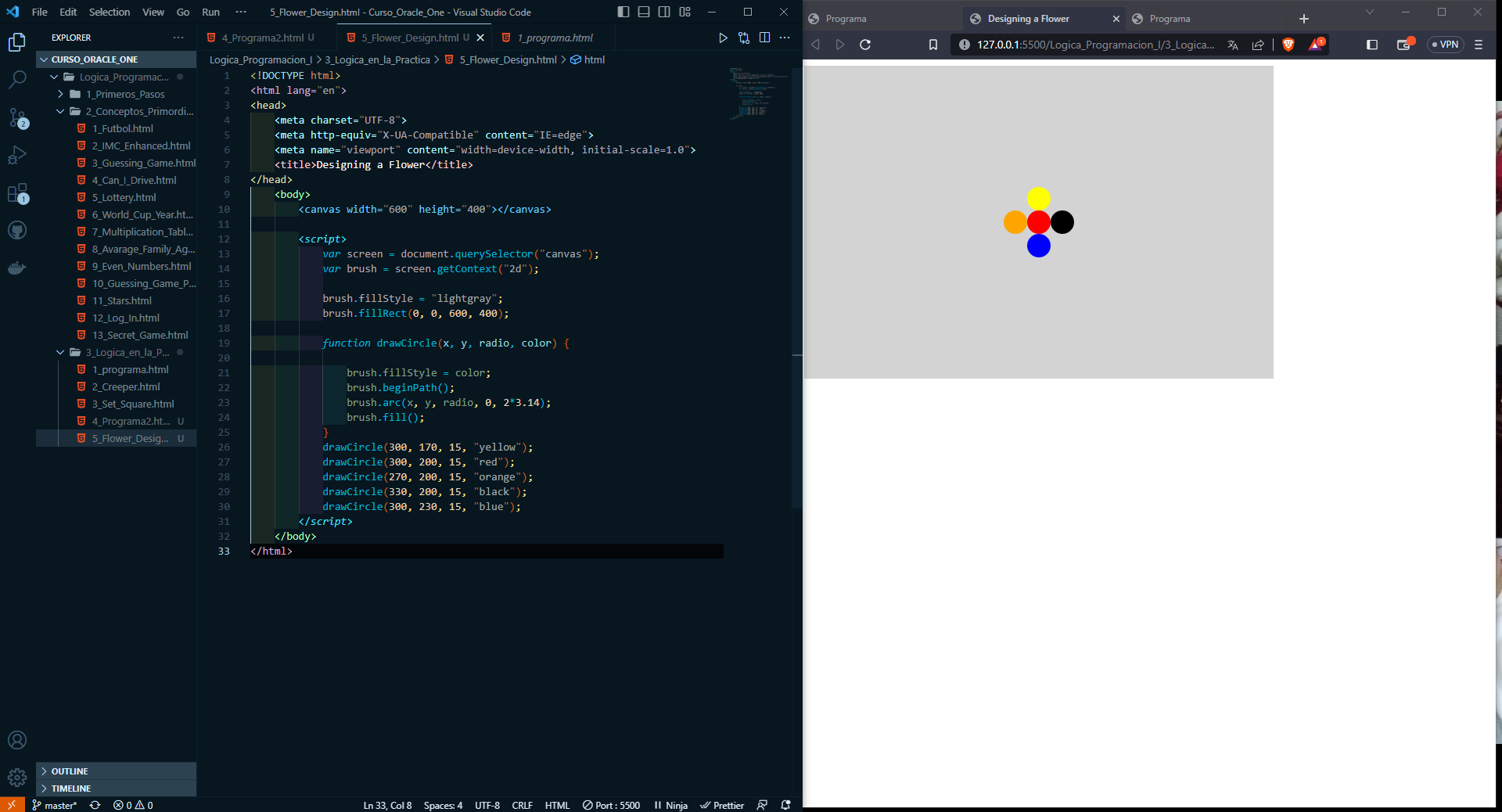1502x812 pixels.
Task: Toggle the Secondary Side Bar in VS Code
Action: [664, 12]
